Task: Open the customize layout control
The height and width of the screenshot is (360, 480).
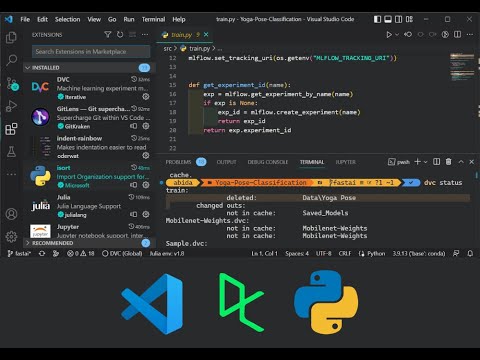Action: pos(409,19)
